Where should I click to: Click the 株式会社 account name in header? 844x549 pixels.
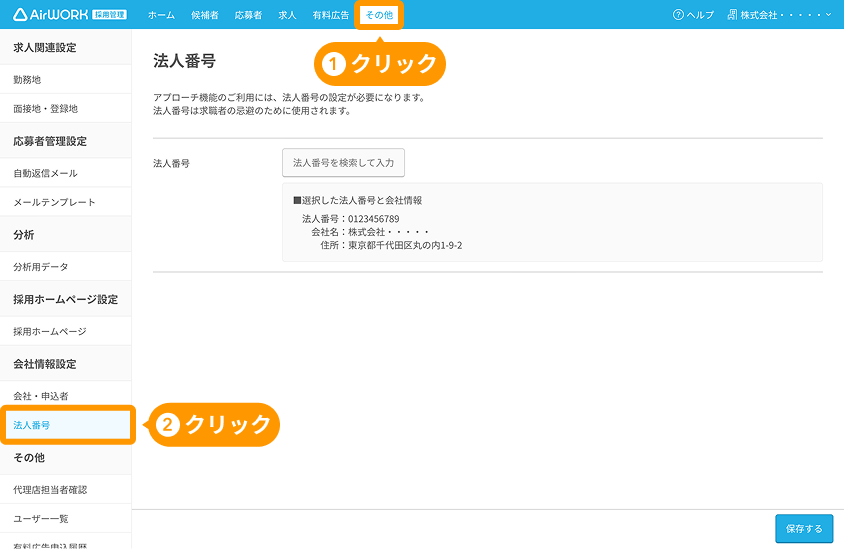click(780, 15)
